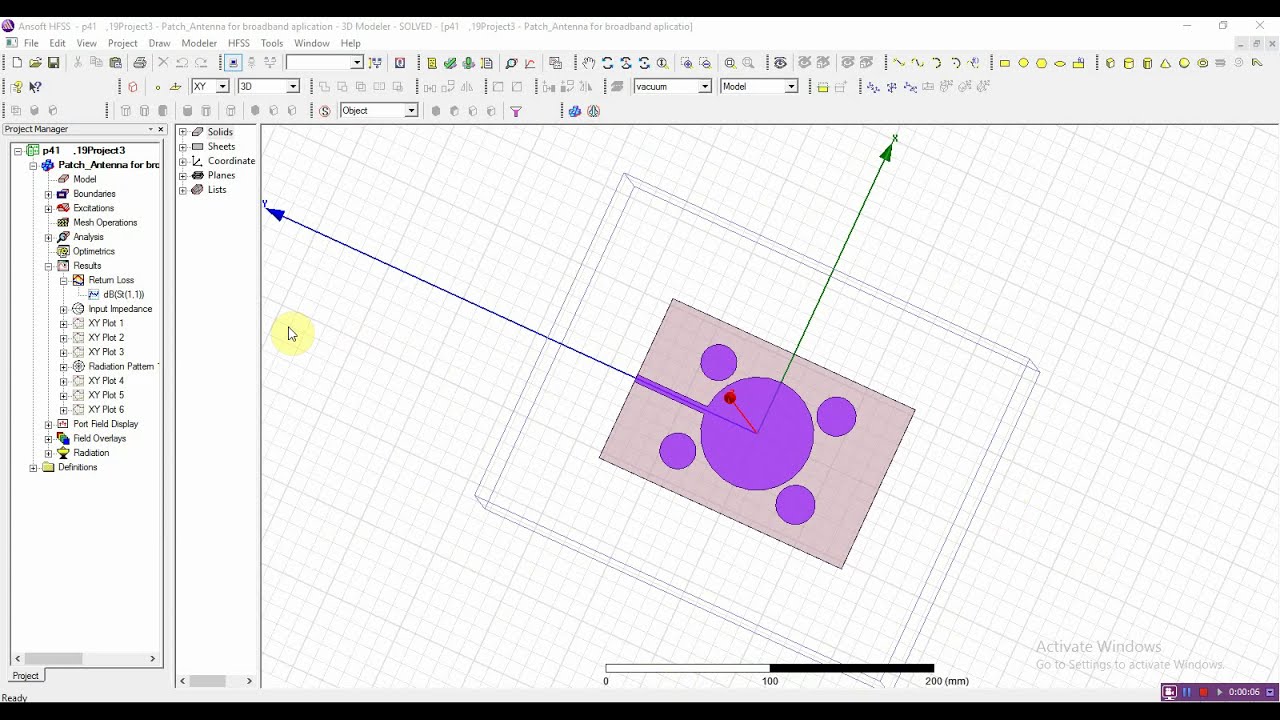Viewport: 1280px width, 720px height.
Task: Select the Draw Torus tool
Action: click(x=1203, y=63)
